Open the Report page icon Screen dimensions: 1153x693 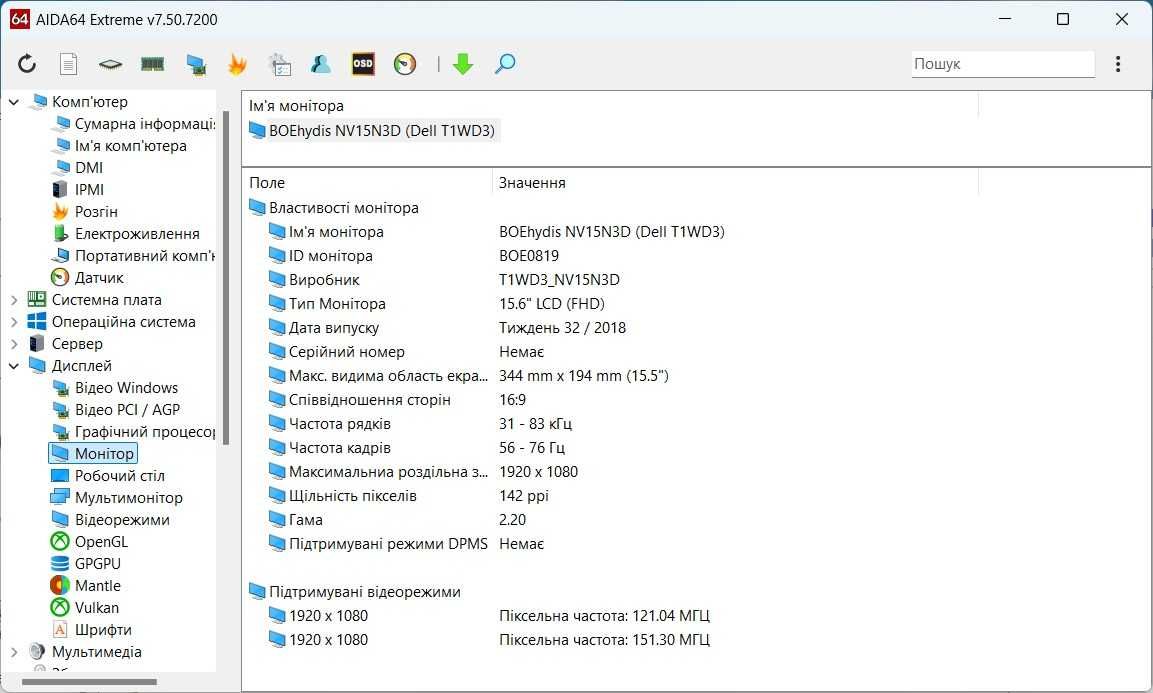coord(68,64)
